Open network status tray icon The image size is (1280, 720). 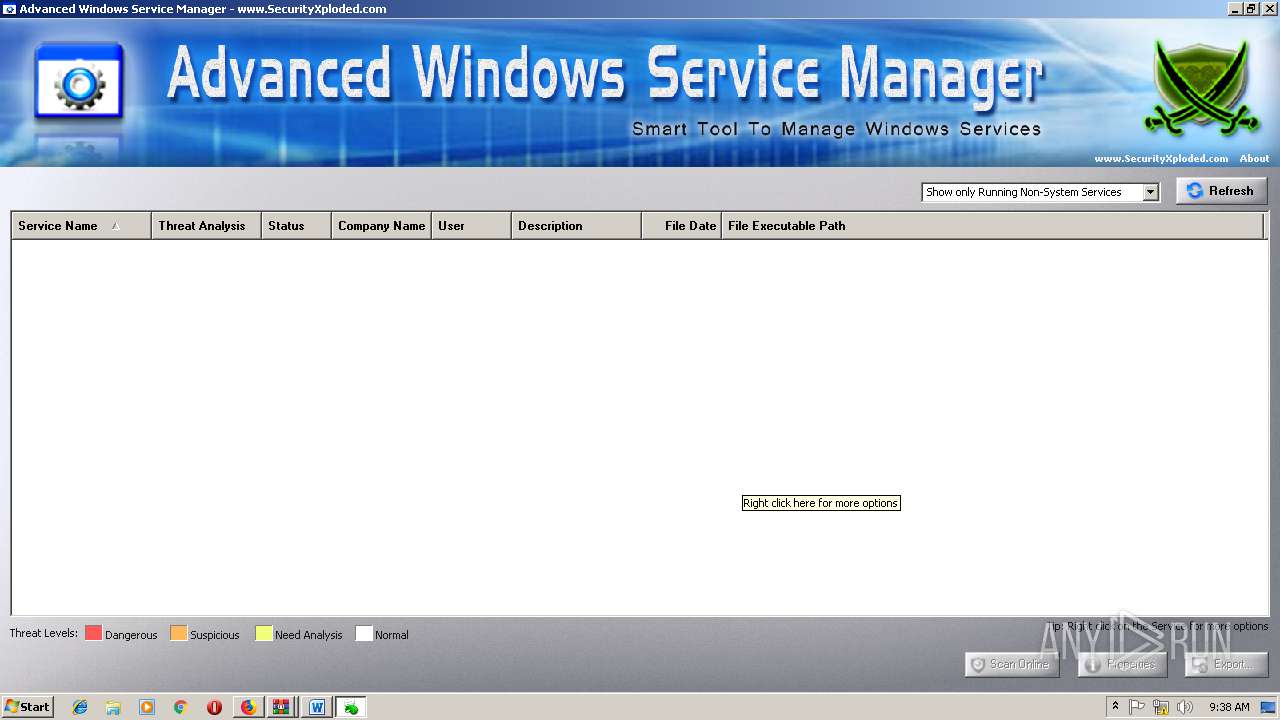1161,707
